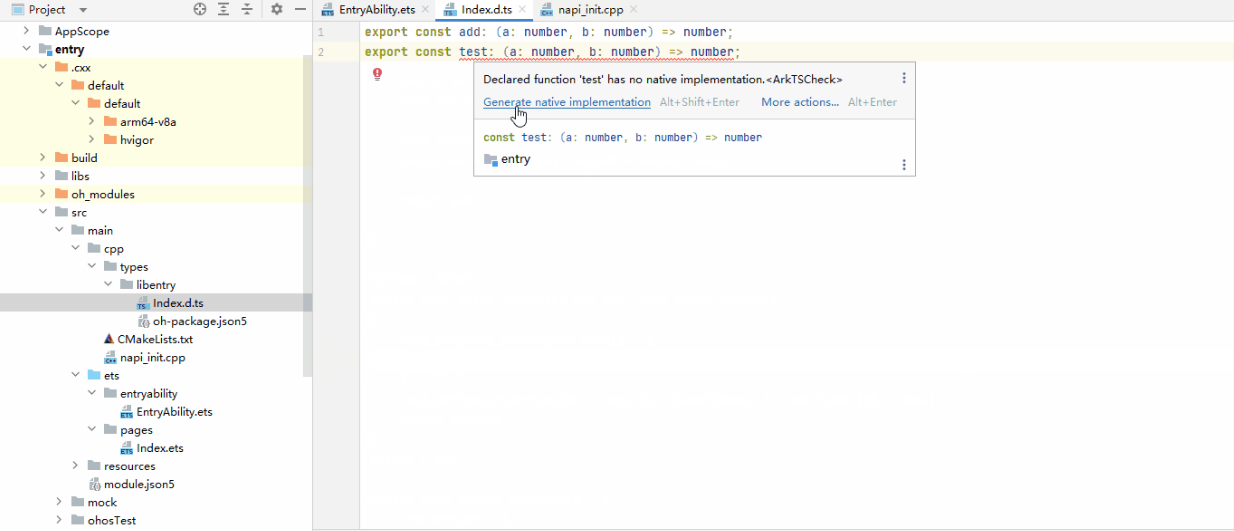Expand the oh_modules folder
Viewport: 1234px width, 531px height.
click(x=43, y=194)
